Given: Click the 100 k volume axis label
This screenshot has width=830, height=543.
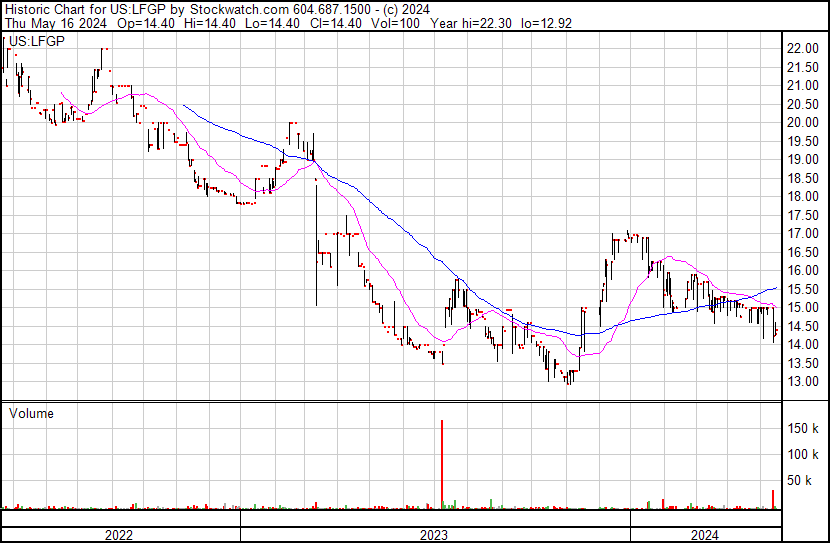Looking at the screenshot, I should [802, 455].
